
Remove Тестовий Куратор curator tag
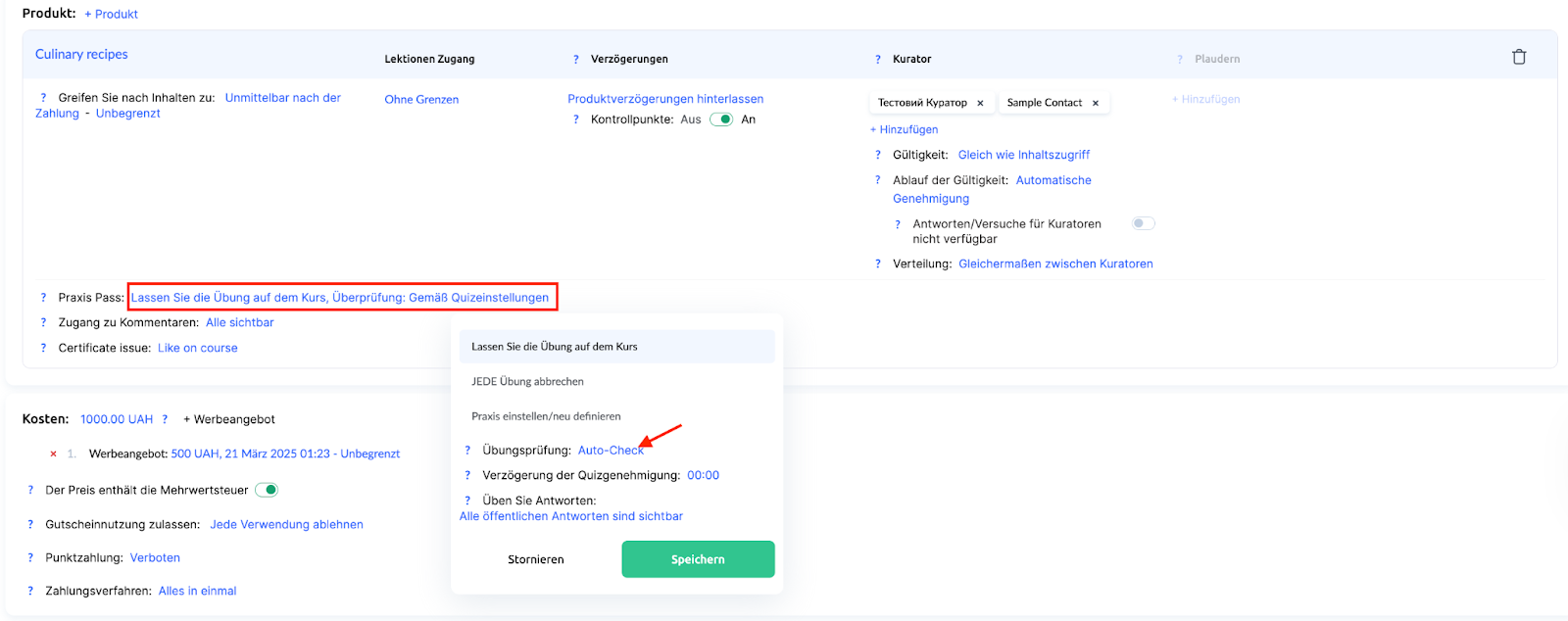pyautogui.click(x=980, y=103)
